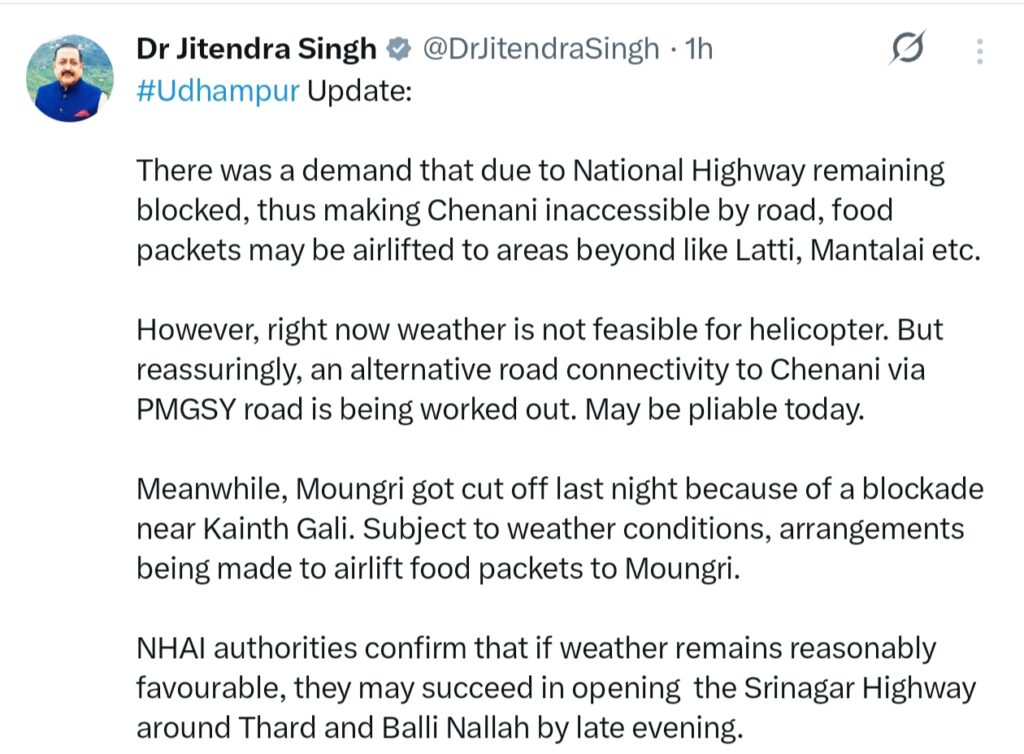This screenshot has height=754, width=1024.
Task: Click the display name Dr Jitendra Singh
Action: [256, 49]
